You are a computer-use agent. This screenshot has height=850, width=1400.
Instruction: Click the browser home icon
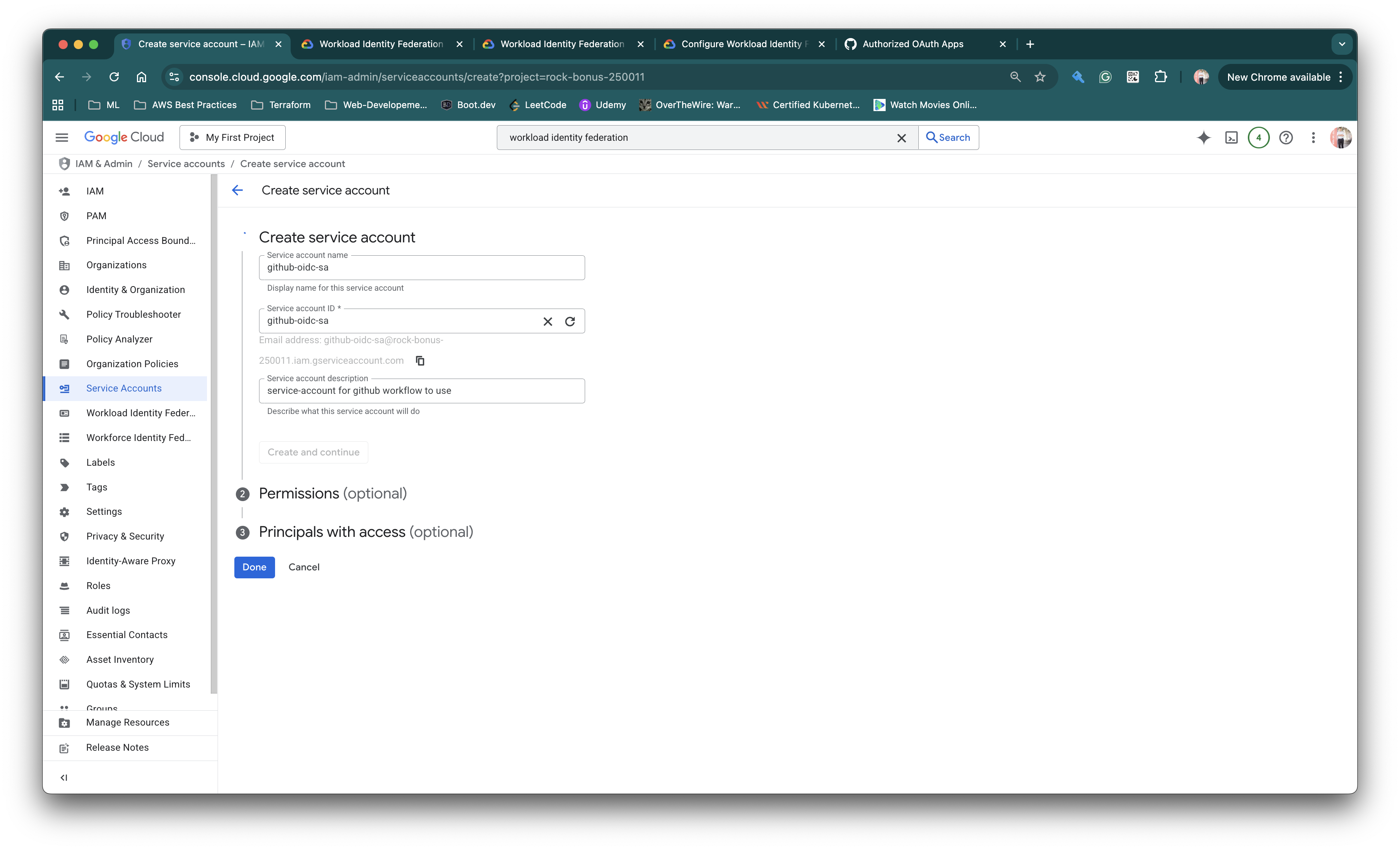tap(141, 77)
